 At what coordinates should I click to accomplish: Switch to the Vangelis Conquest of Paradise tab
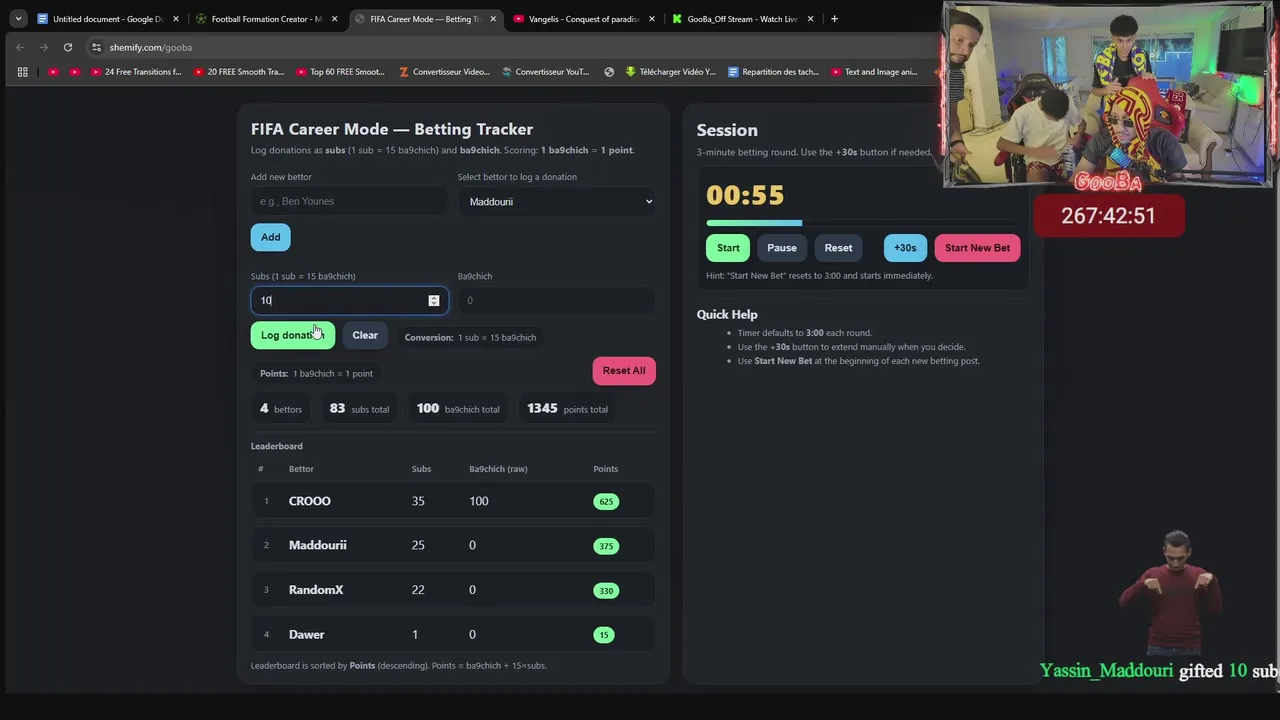[x=584, y=19]
